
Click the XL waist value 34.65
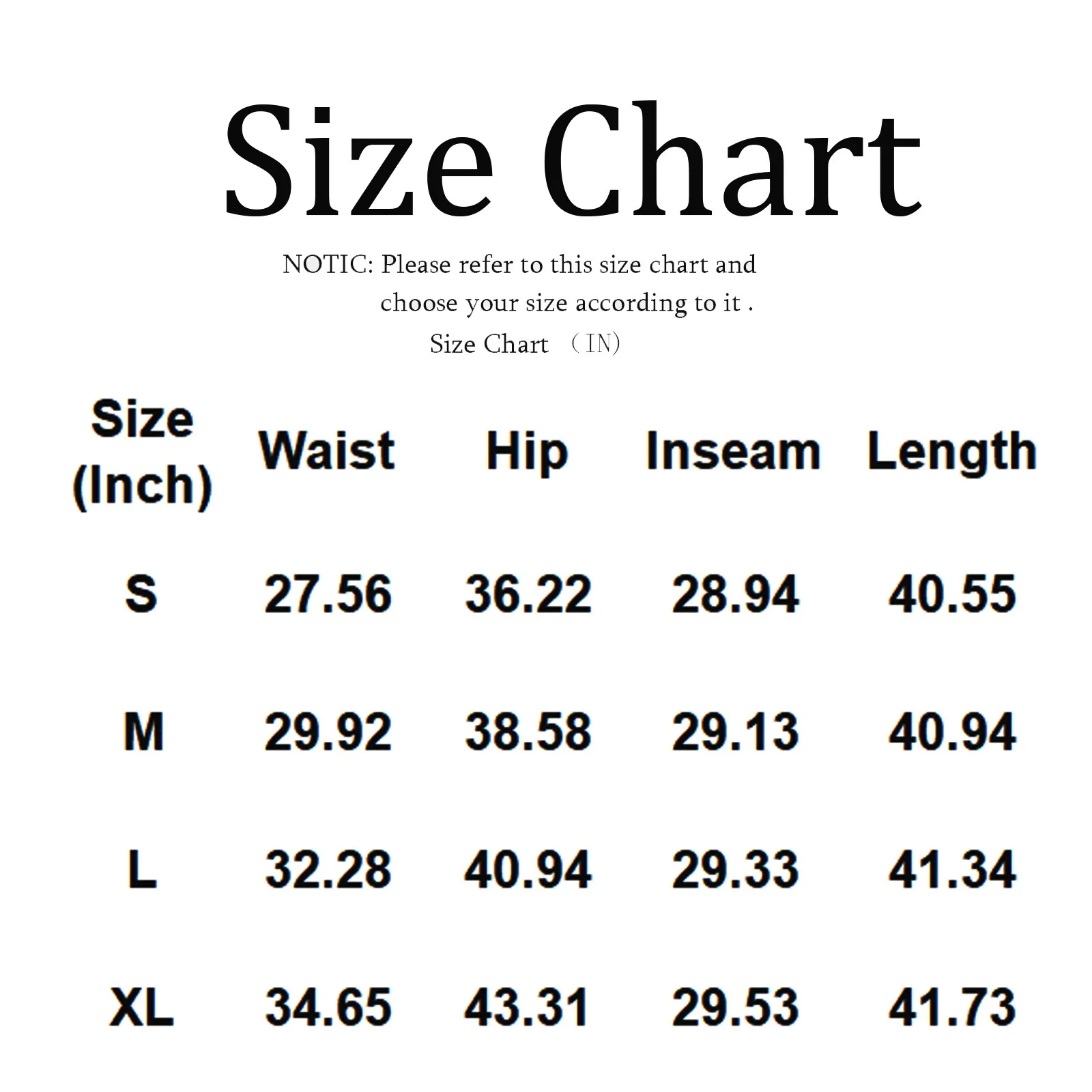click(x=328, y=1007)
